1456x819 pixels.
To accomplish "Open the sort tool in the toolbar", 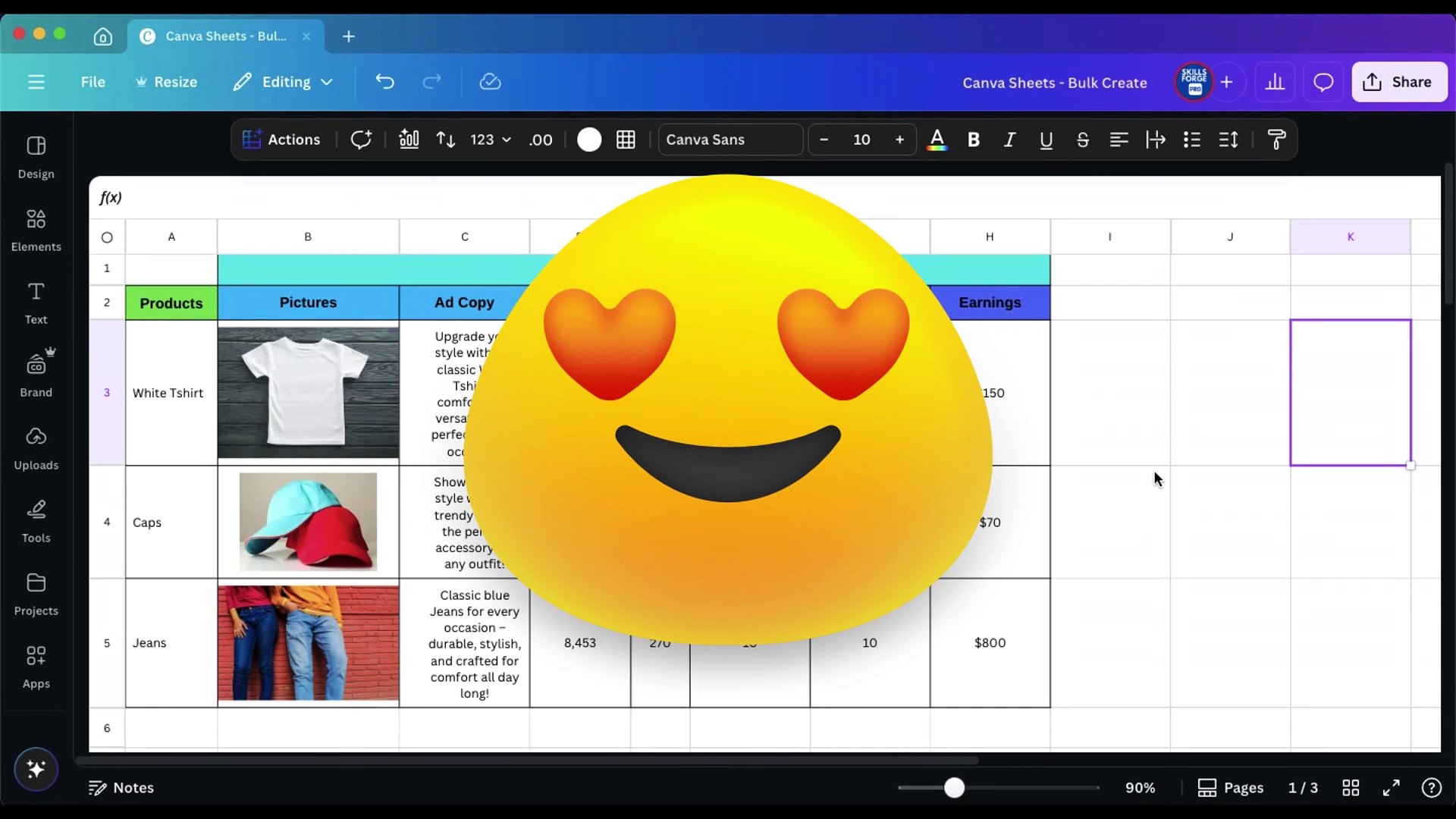I will coord(445,140).
